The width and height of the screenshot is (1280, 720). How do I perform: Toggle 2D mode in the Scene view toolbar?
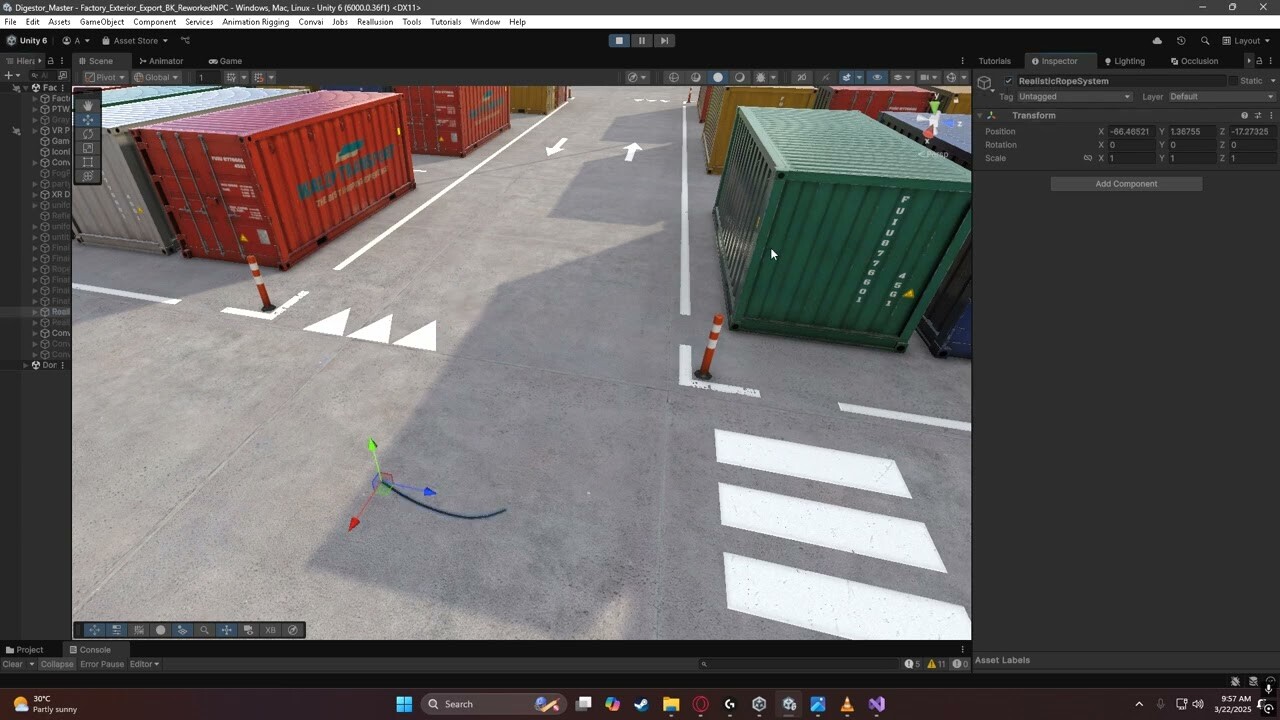tap(674, 77)
